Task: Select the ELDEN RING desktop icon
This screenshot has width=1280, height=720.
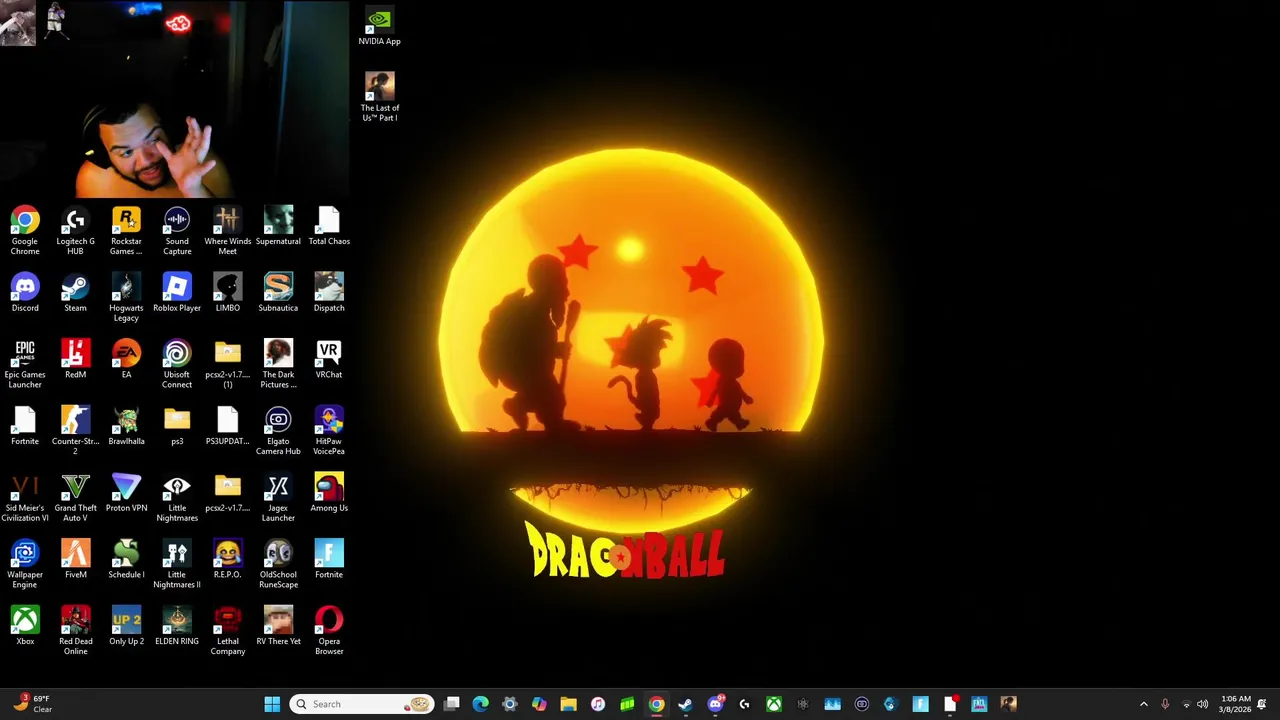Action: tap(177, 626)
